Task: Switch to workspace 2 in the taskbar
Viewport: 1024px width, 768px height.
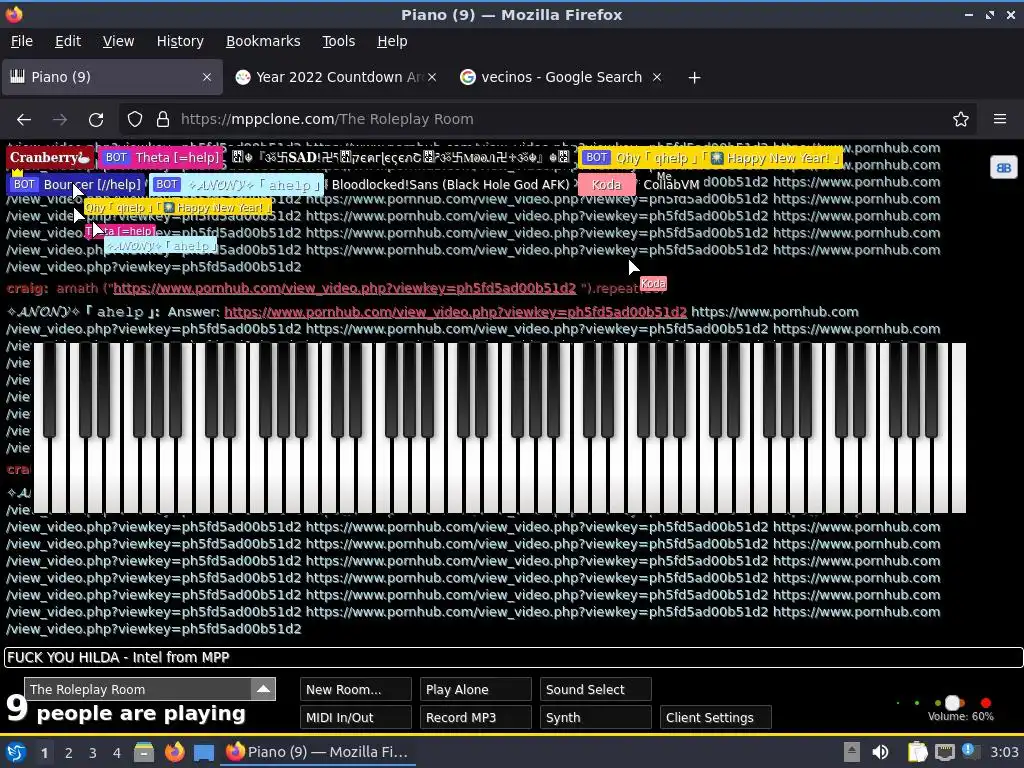Action: pos(69,753)
